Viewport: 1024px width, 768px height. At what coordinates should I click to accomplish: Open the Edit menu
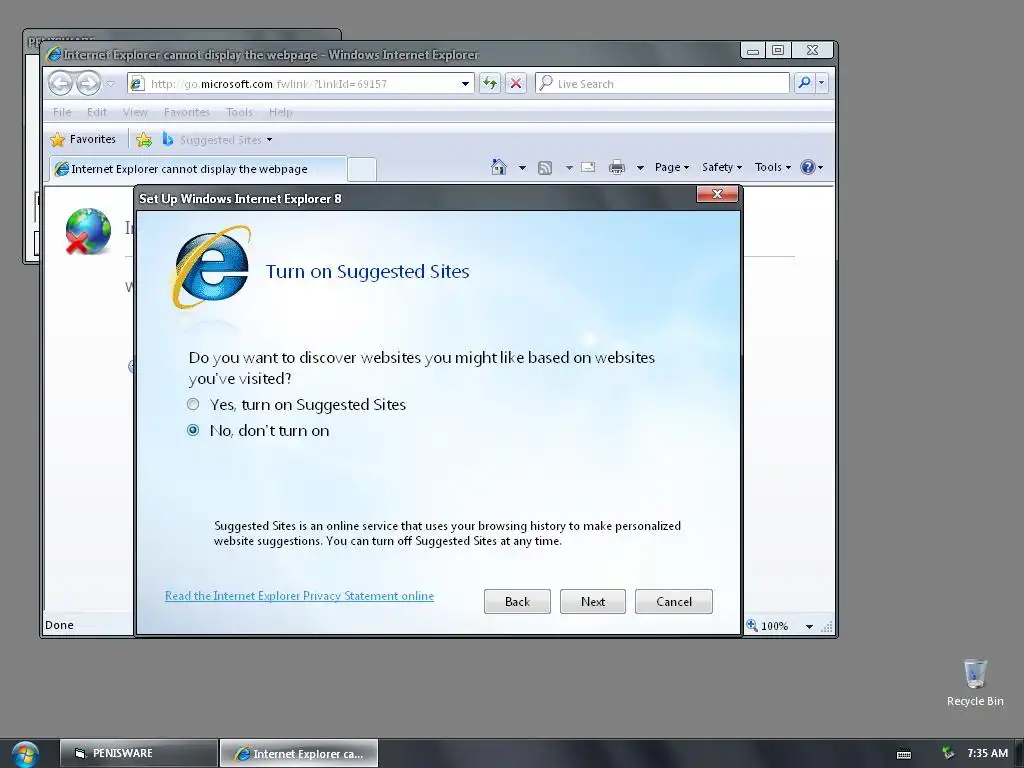[x=97, y=112]
